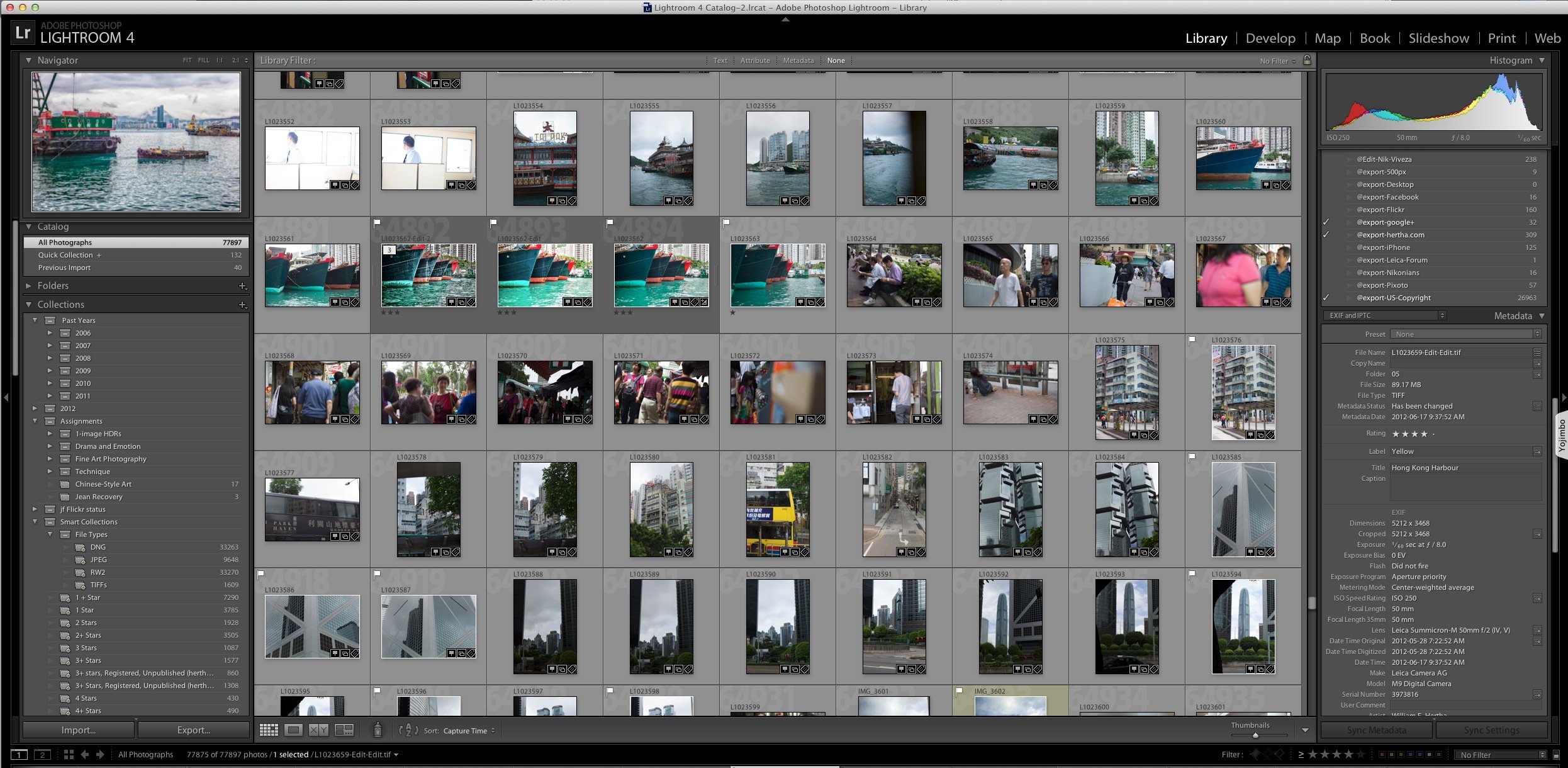Screen dimensions: 1568x768
Task: Select the Metadata library filter tab
Action: pos(798,60)
